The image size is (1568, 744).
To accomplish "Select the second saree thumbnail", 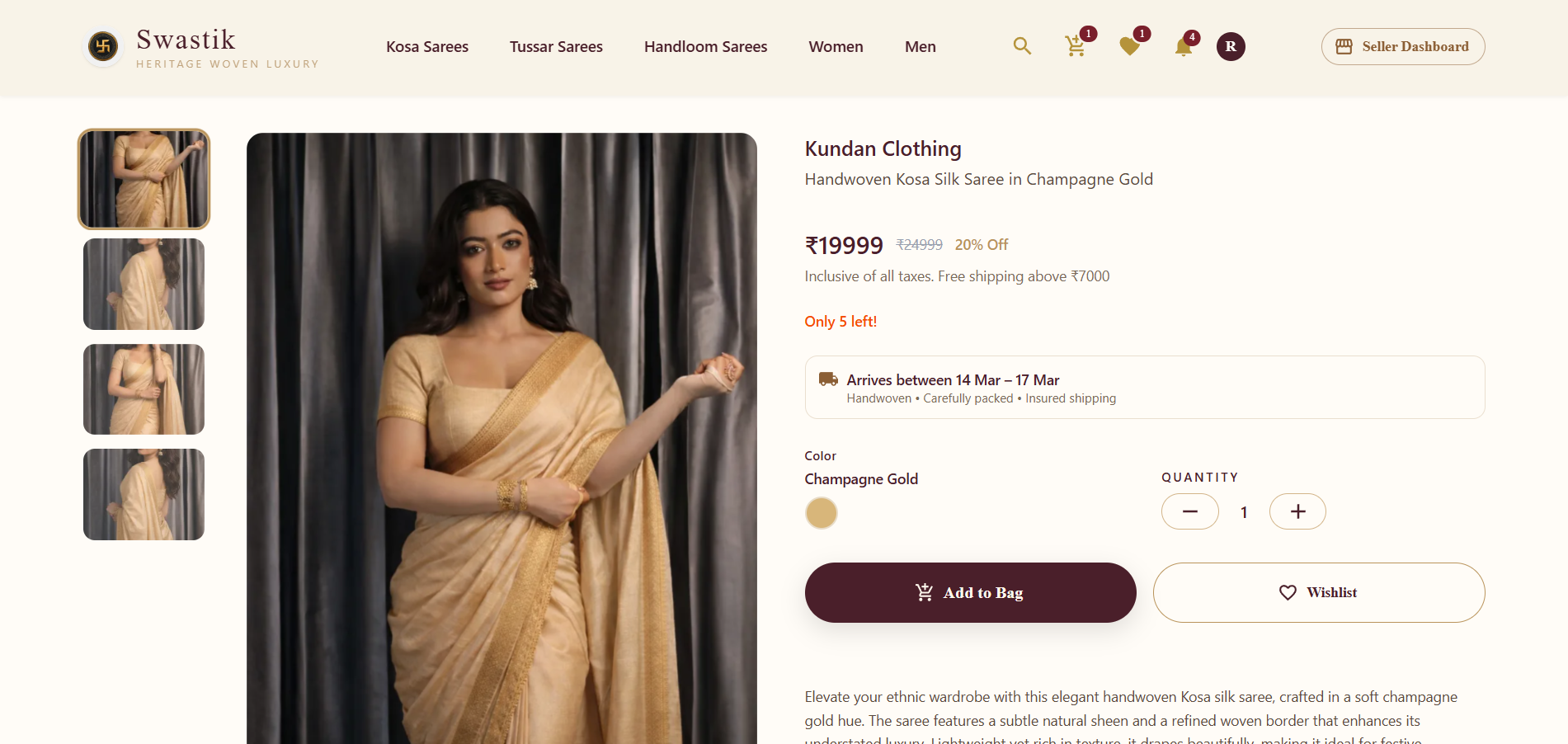I will click(x=143, y=284).
